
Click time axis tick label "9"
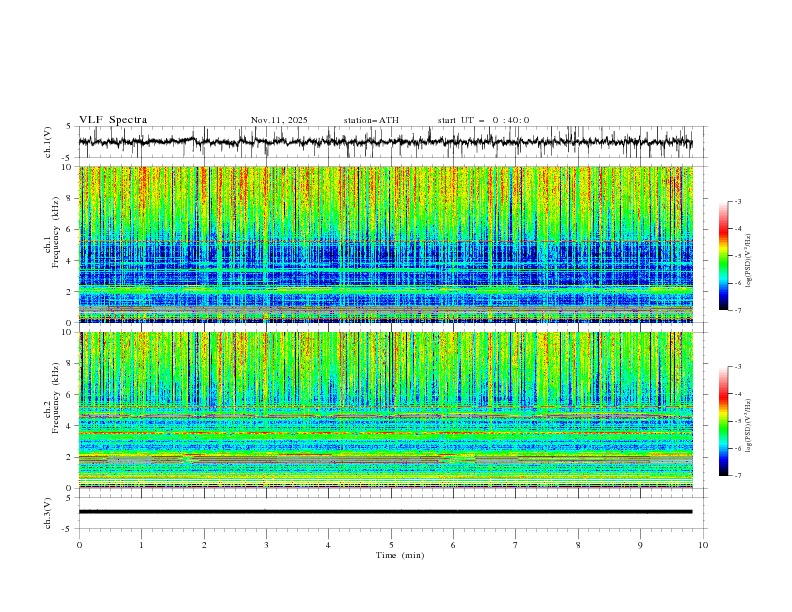(x=640, y=545)
